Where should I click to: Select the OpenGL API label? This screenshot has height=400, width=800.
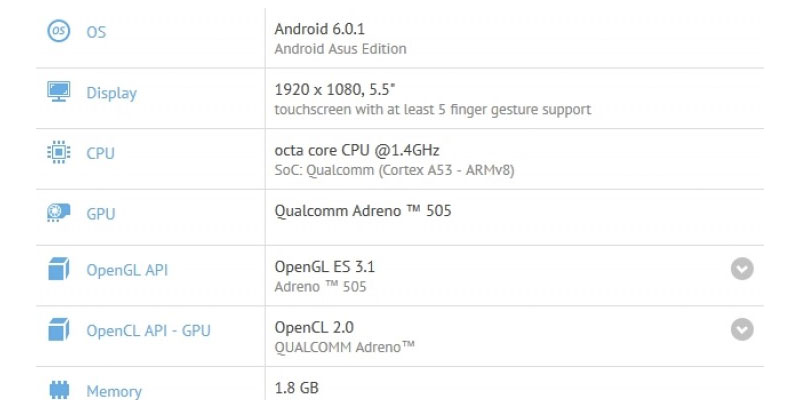(x=127, y=270)
